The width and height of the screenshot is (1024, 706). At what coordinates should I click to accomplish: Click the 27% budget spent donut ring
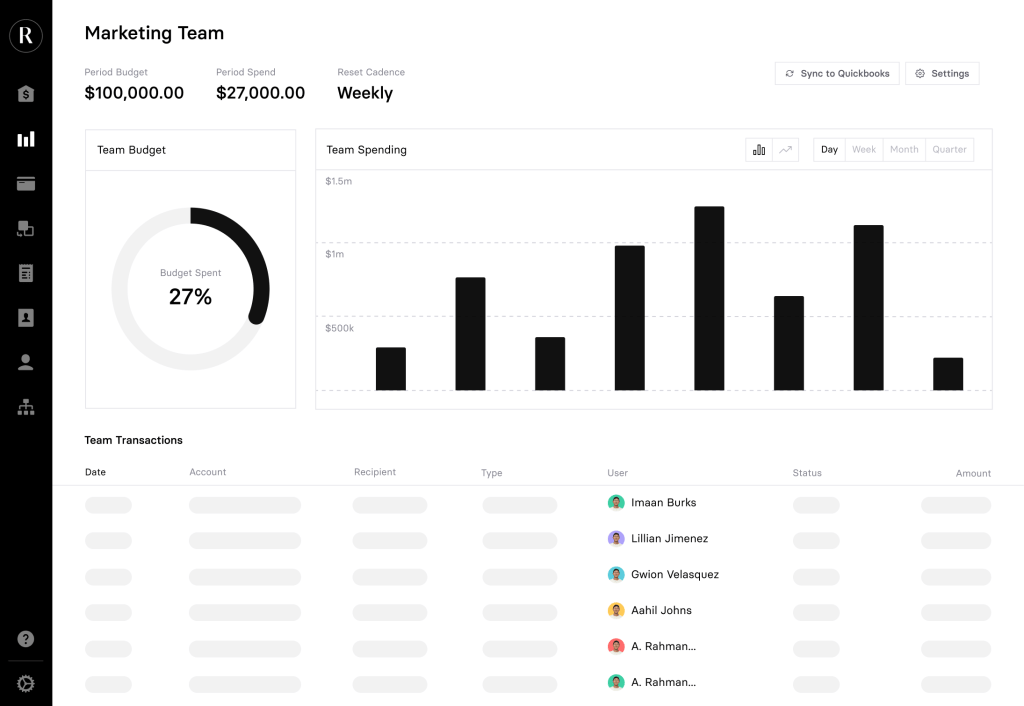pyautogui.click(x=191, y=289)
